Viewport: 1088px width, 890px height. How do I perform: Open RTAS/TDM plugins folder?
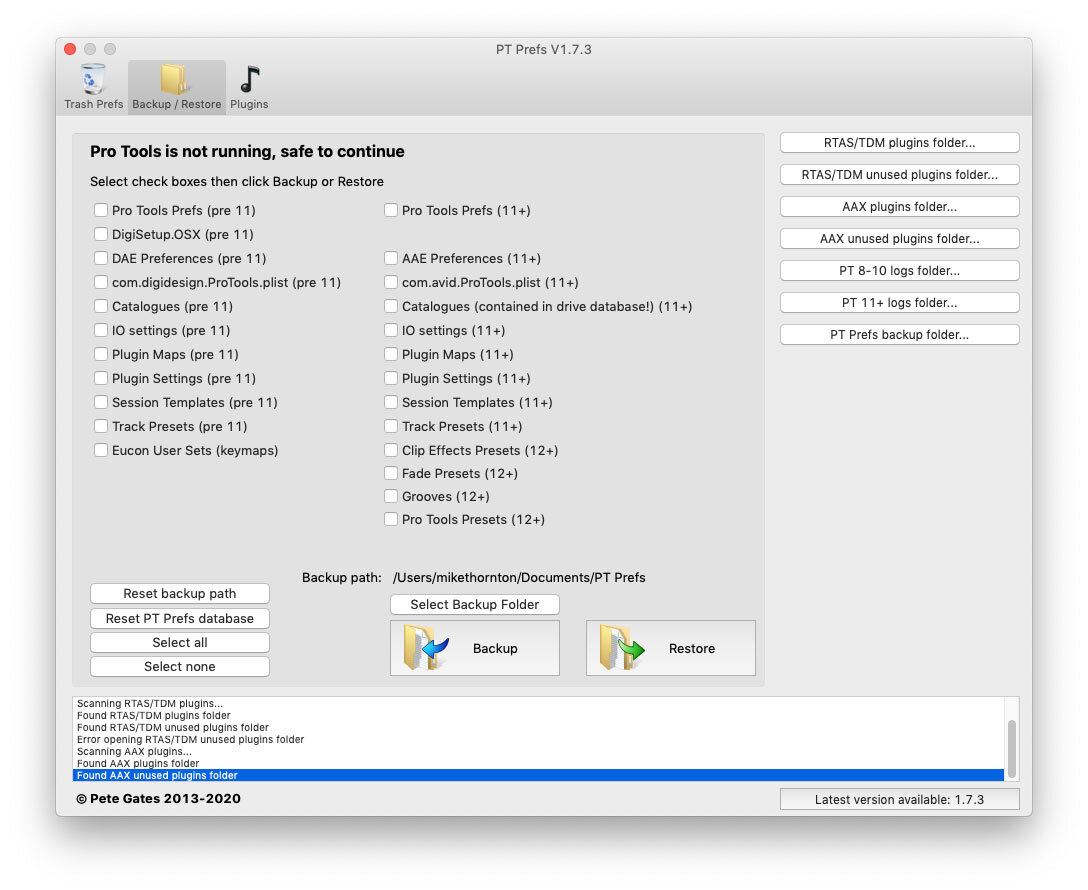(x=899, y=142)
